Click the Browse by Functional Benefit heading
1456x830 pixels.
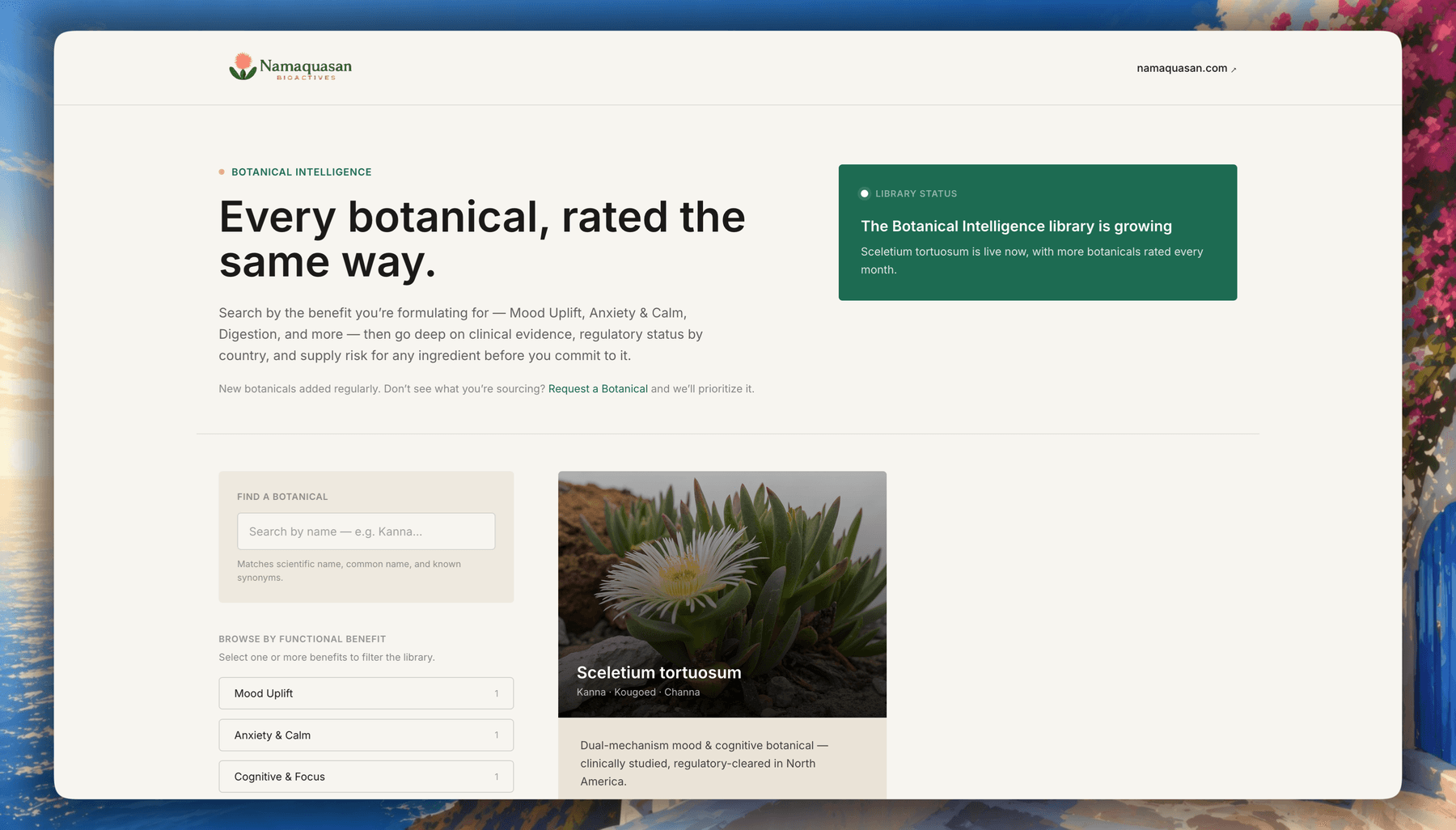click(x=303, y=639)
